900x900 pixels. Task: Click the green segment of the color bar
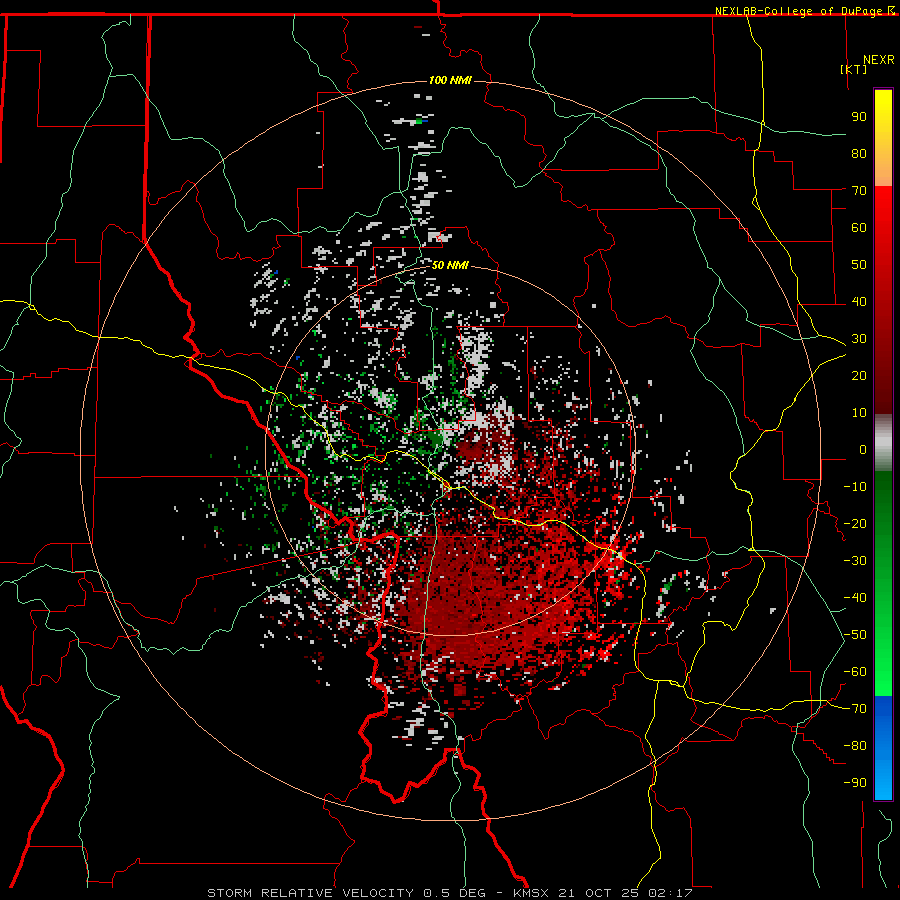tap(883, 583)
